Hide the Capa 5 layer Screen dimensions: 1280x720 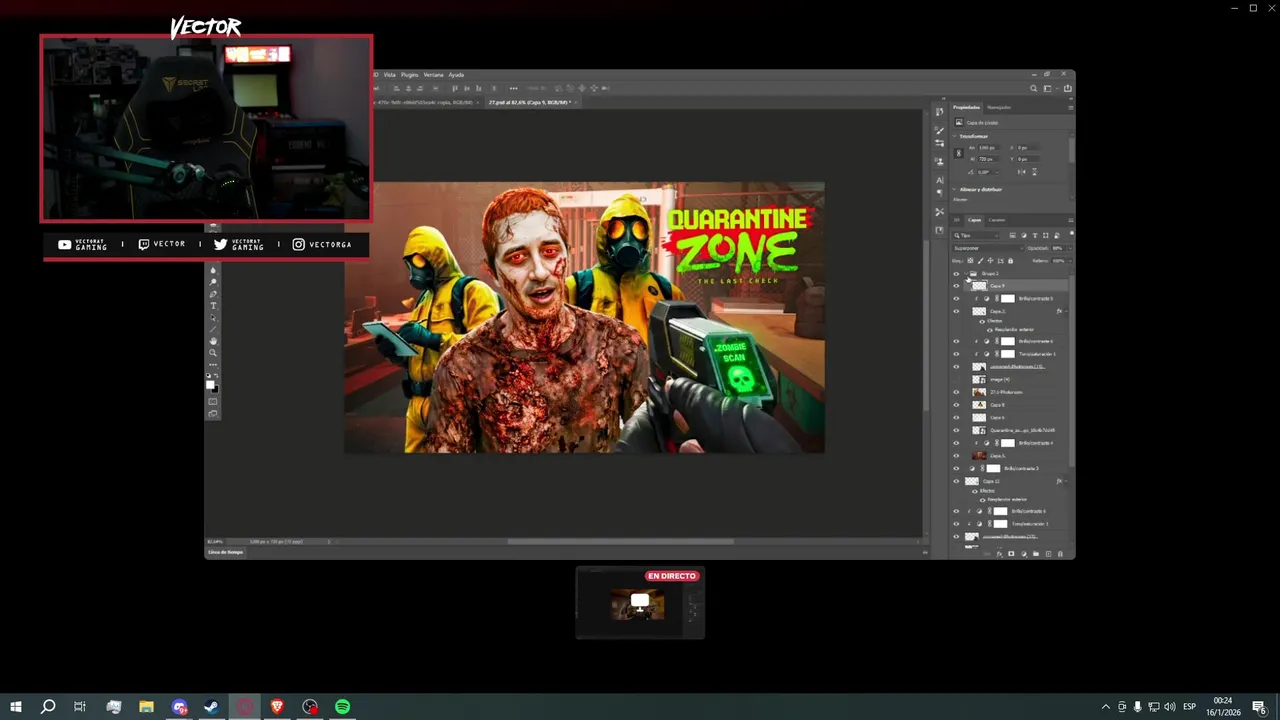click(x=956, y=456)
